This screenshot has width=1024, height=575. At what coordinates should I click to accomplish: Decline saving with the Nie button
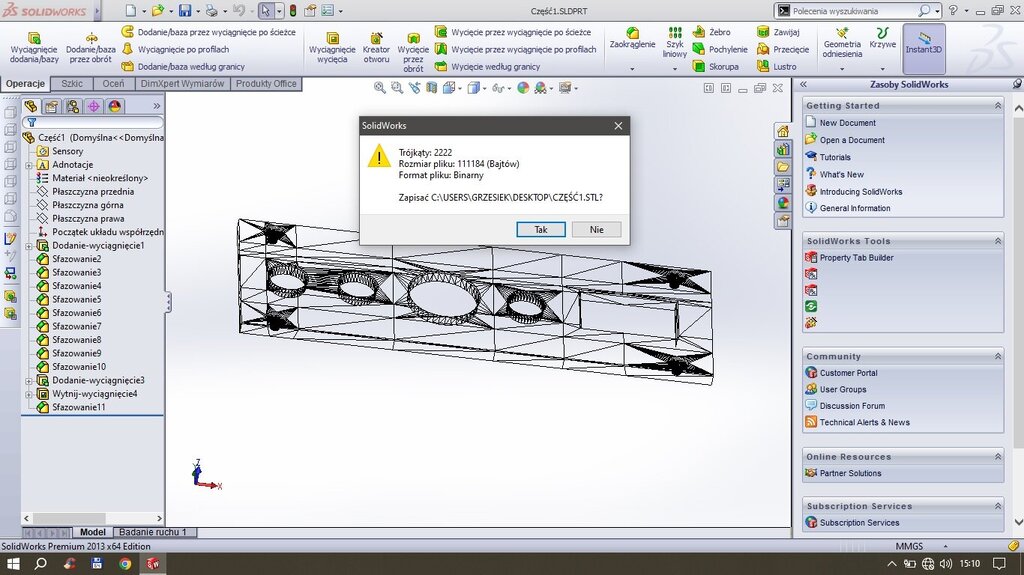(x=597, y=229)
